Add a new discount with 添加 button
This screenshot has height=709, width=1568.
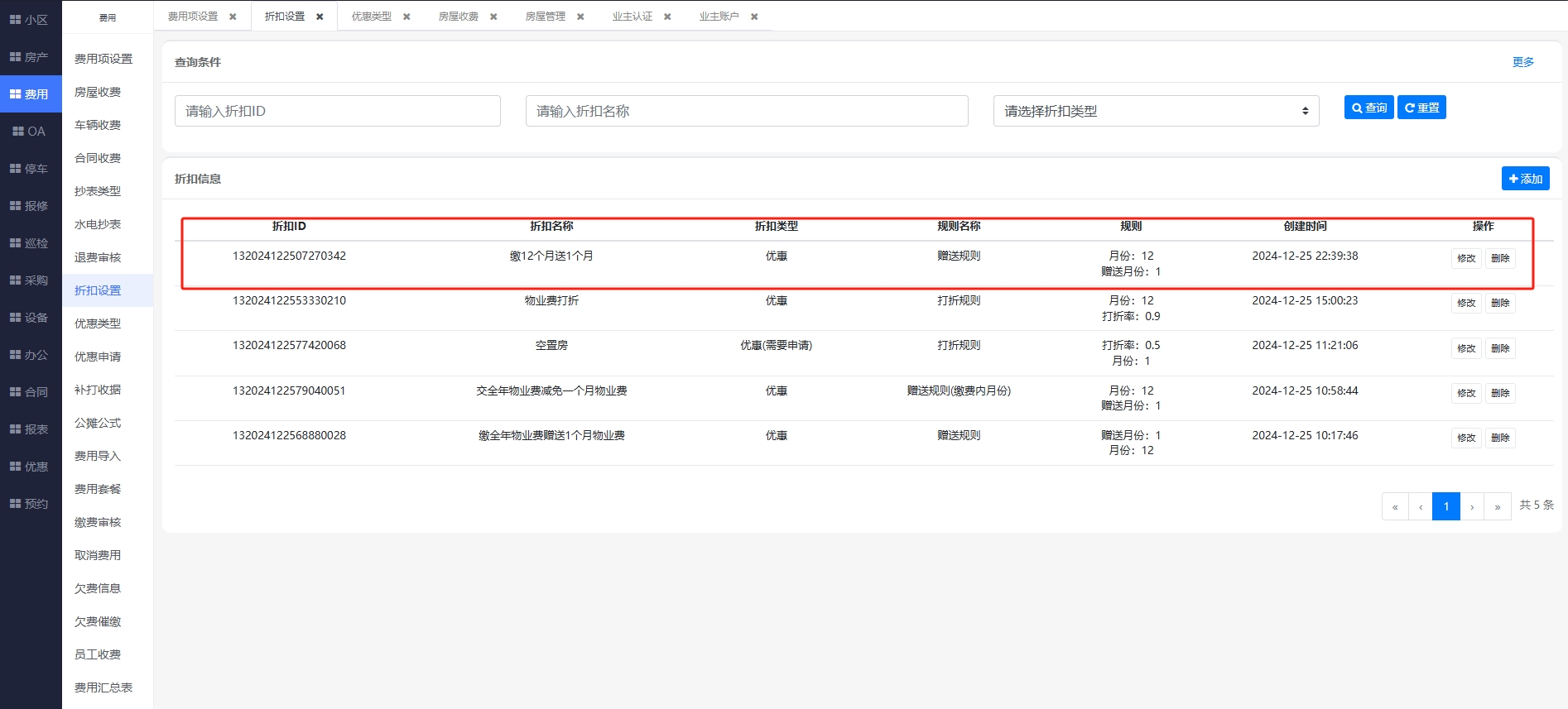pos(1525,179)
